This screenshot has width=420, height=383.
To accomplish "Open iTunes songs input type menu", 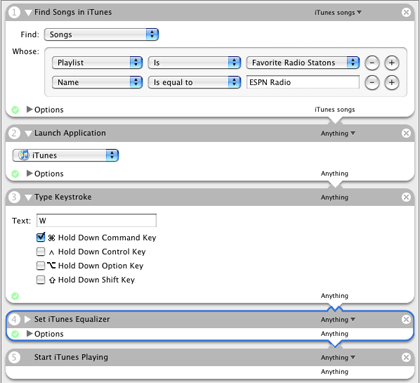I will coord(338,13).
